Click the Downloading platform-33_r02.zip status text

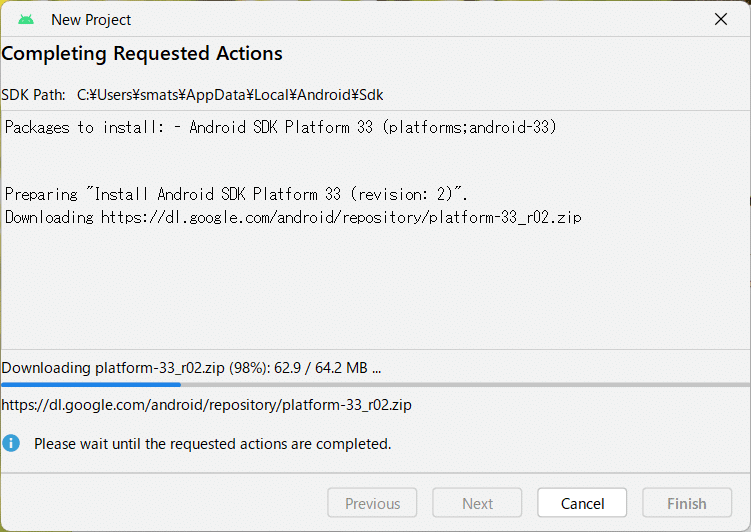191,368
